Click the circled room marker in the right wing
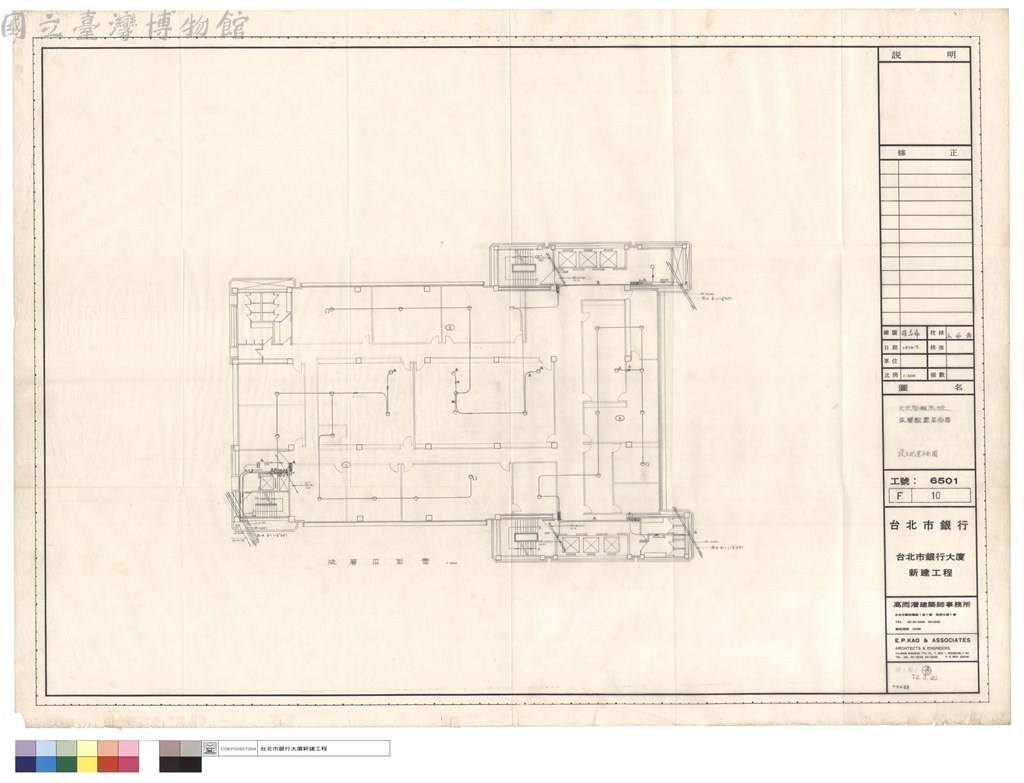This screenshot has width=1024, height=783. (x=620, y=417)
